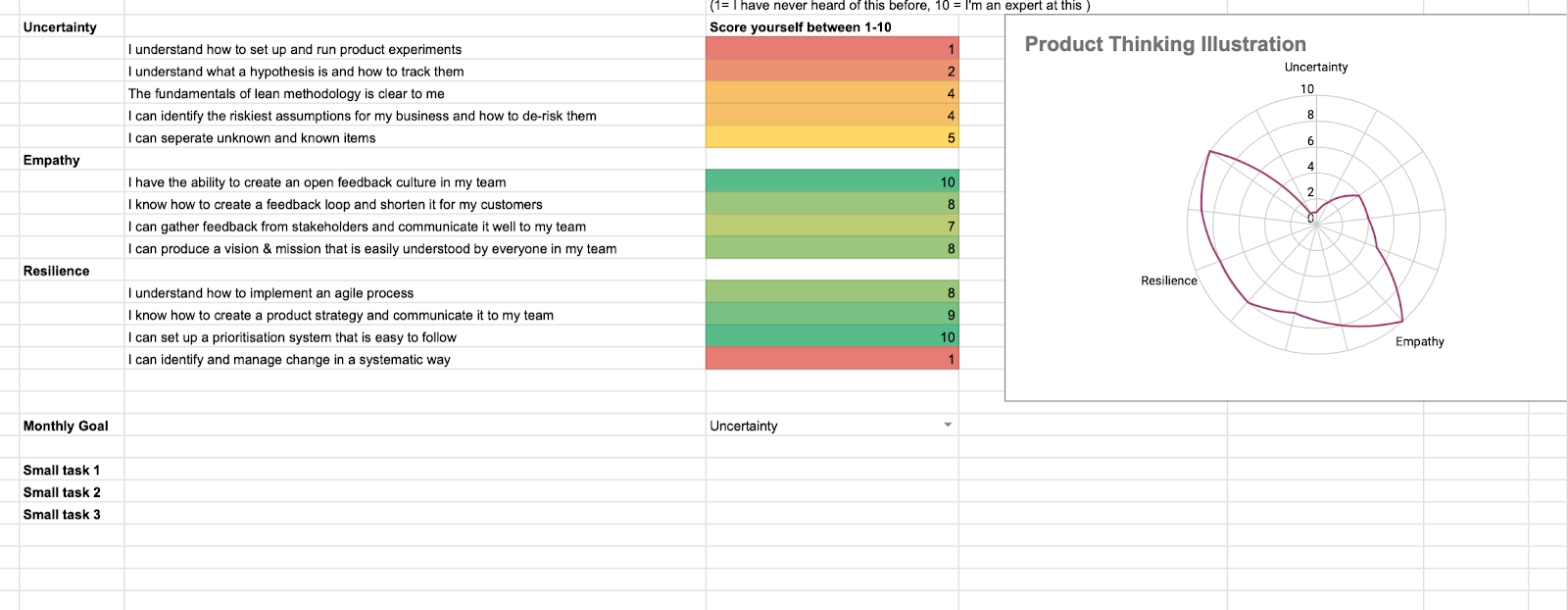
Task: Select the hypothesis tracking statement cell
Action: pos(296,72)
